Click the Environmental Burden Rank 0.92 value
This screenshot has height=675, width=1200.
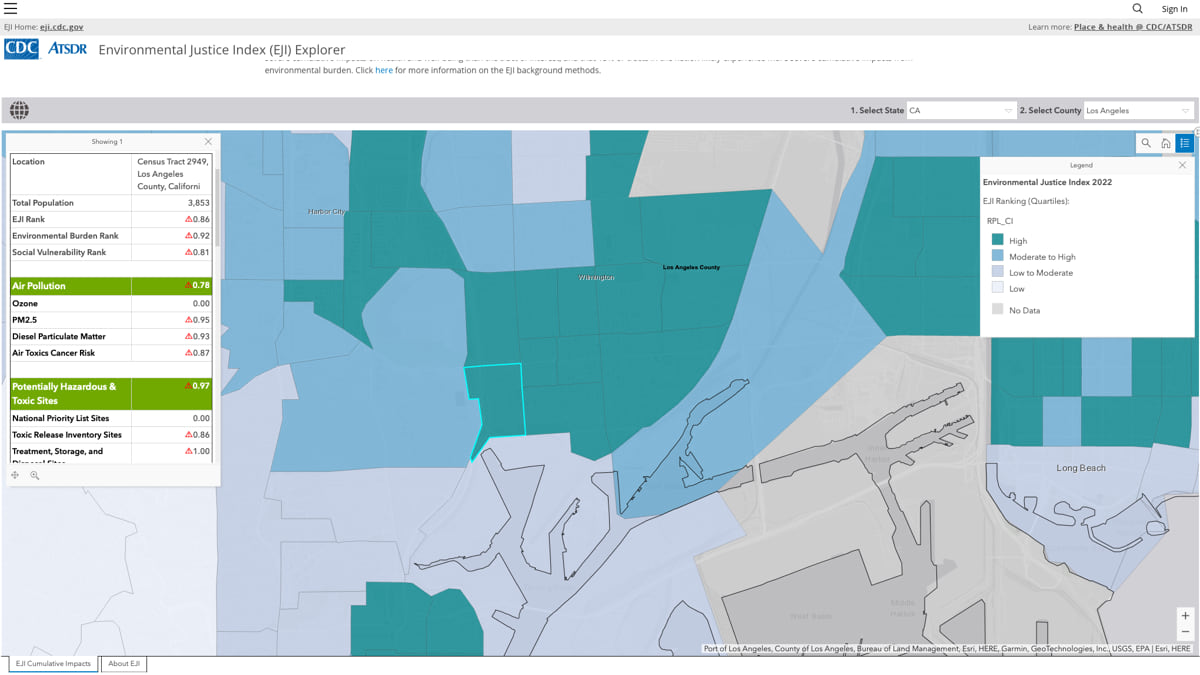[201, 236]
